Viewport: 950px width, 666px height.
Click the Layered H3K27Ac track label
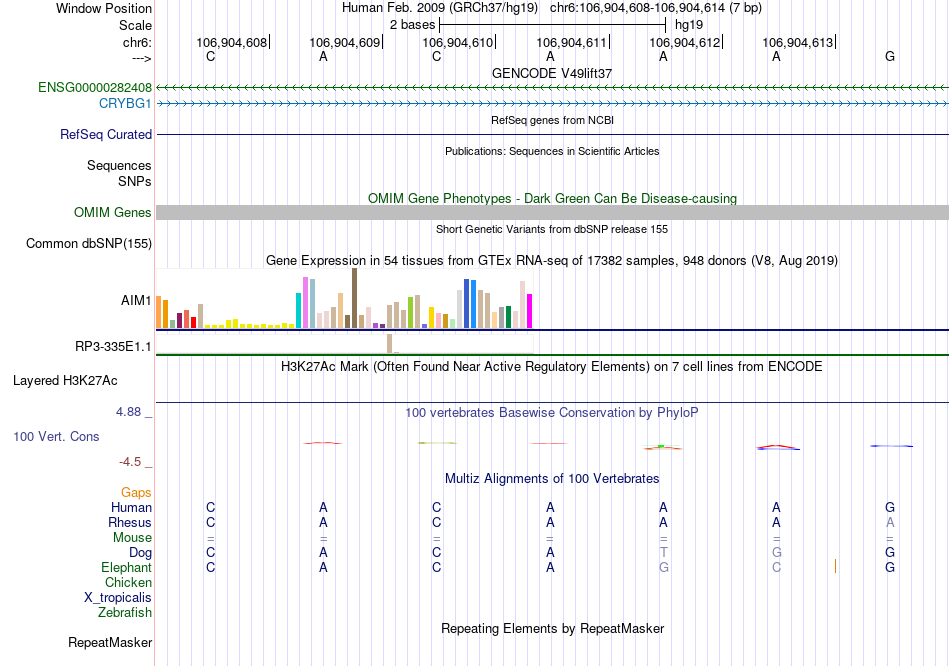(65, 381)
